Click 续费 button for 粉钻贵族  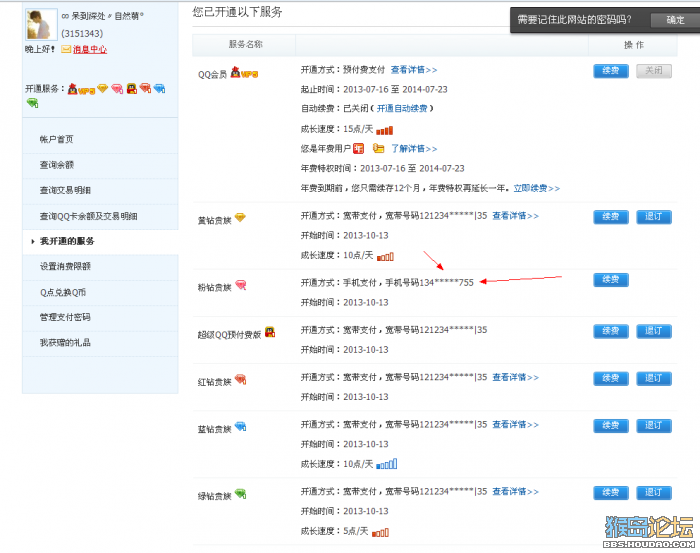coord(611,280)
